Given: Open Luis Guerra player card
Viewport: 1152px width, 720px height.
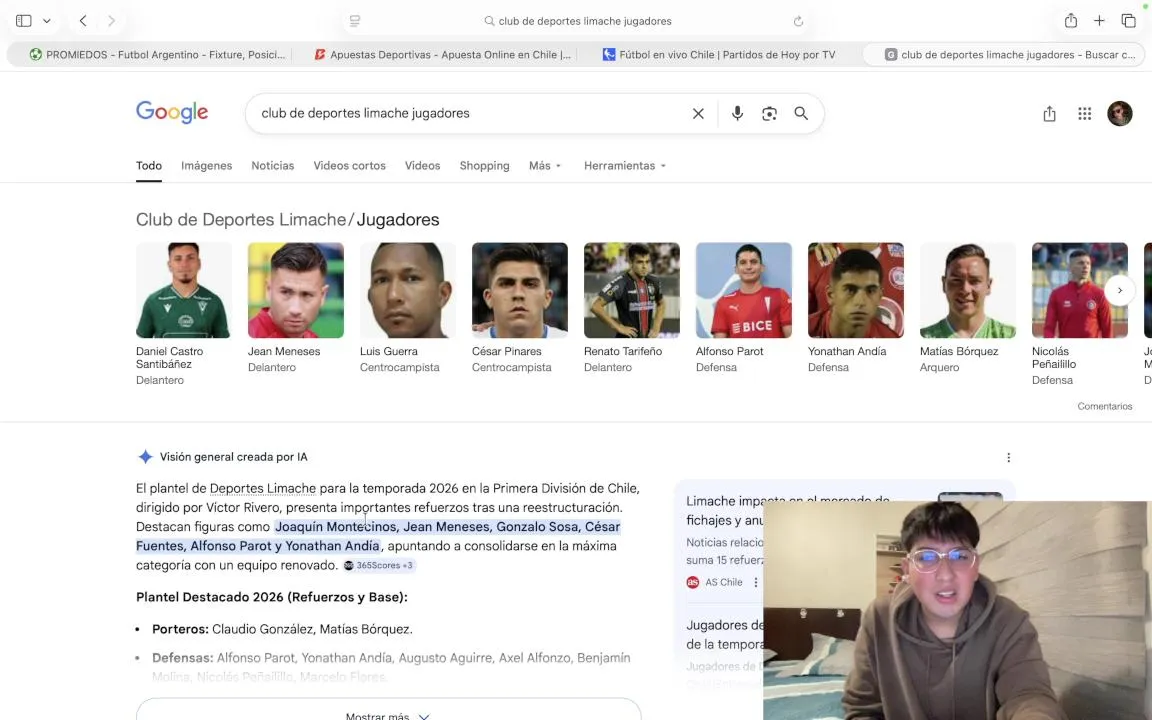Looking at the screenshot, I should pos(408,308).
